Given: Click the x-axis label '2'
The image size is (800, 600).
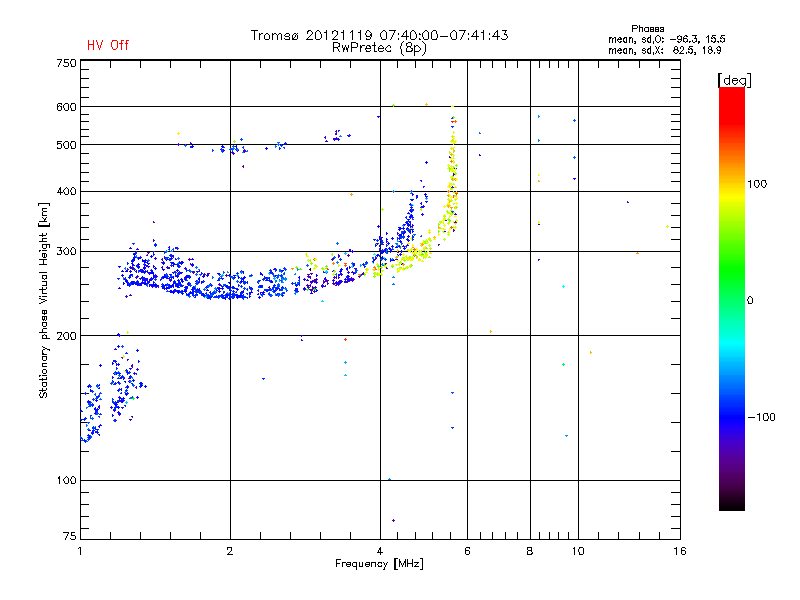Looking at the screenshot, I should [x=230, y=551].
